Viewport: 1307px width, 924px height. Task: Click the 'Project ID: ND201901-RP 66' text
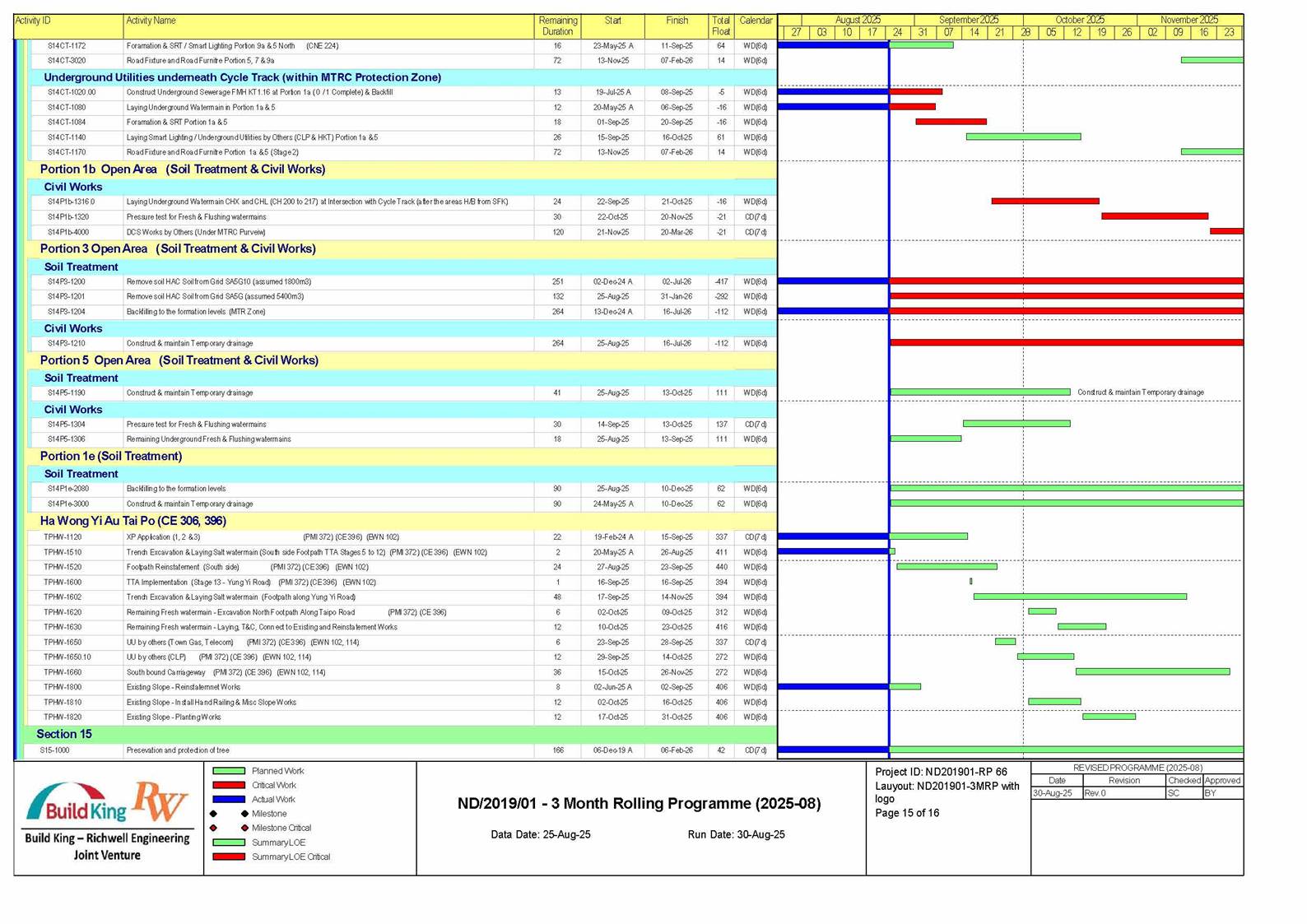941,772
